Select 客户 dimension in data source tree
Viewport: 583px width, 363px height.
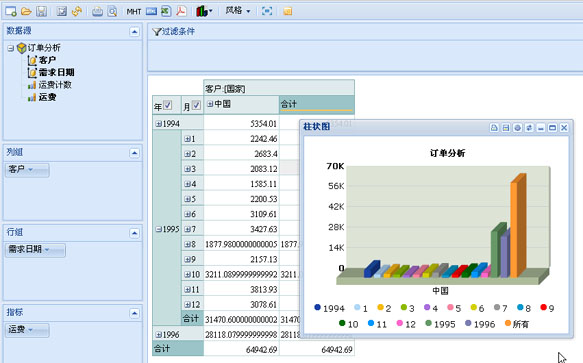point(47,60)
